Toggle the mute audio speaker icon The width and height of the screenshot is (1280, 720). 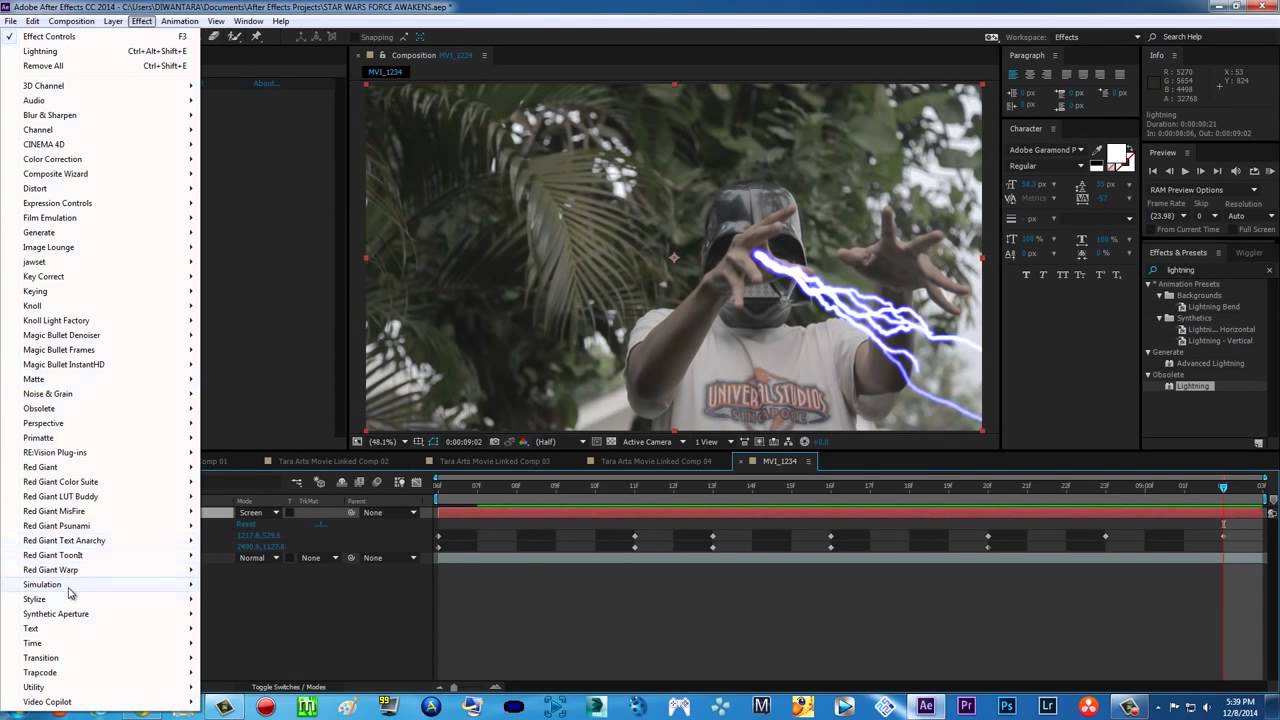coord(1235,171)
